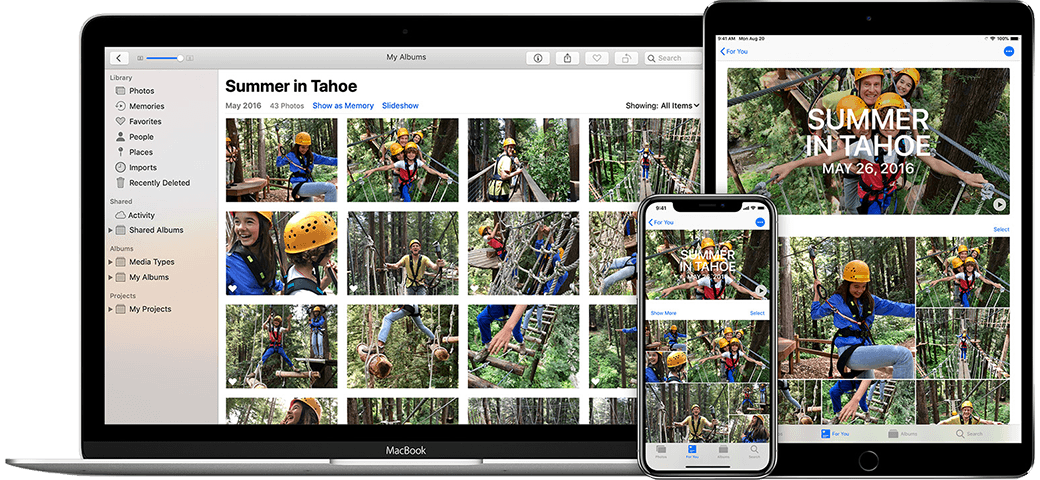
Task: Tap the blue more button on iPad
Action: 1009,51
